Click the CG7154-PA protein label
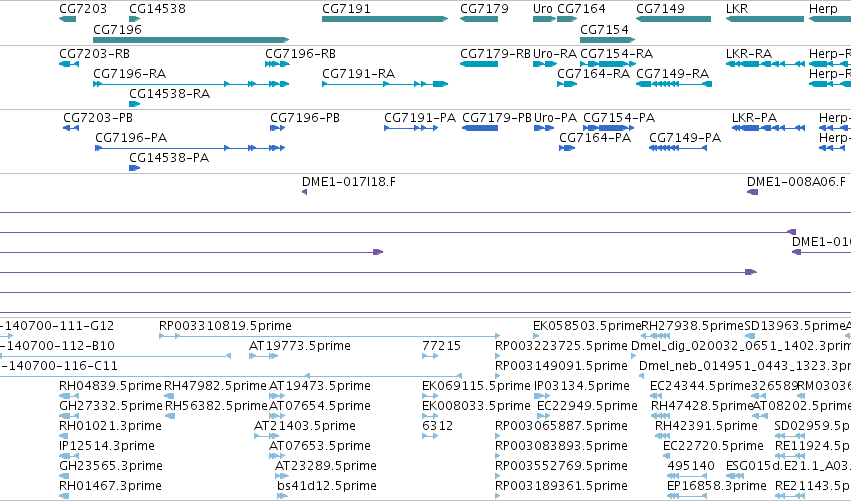This screenshot has width=851, height=501. tap(619, 118)
